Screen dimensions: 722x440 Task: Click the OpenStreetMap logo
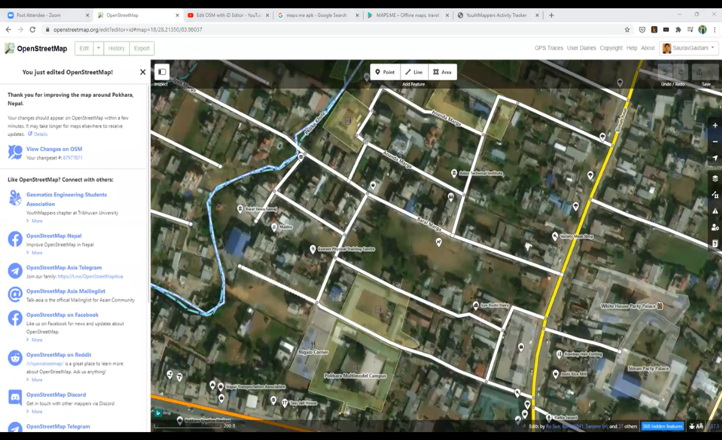coord(36,48)
